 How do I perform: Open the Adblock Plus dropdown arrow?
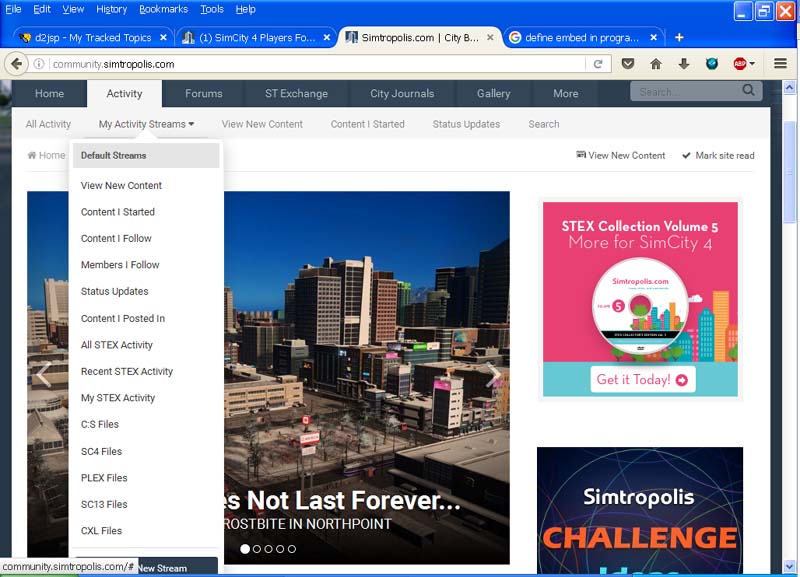tap(752, 64)
